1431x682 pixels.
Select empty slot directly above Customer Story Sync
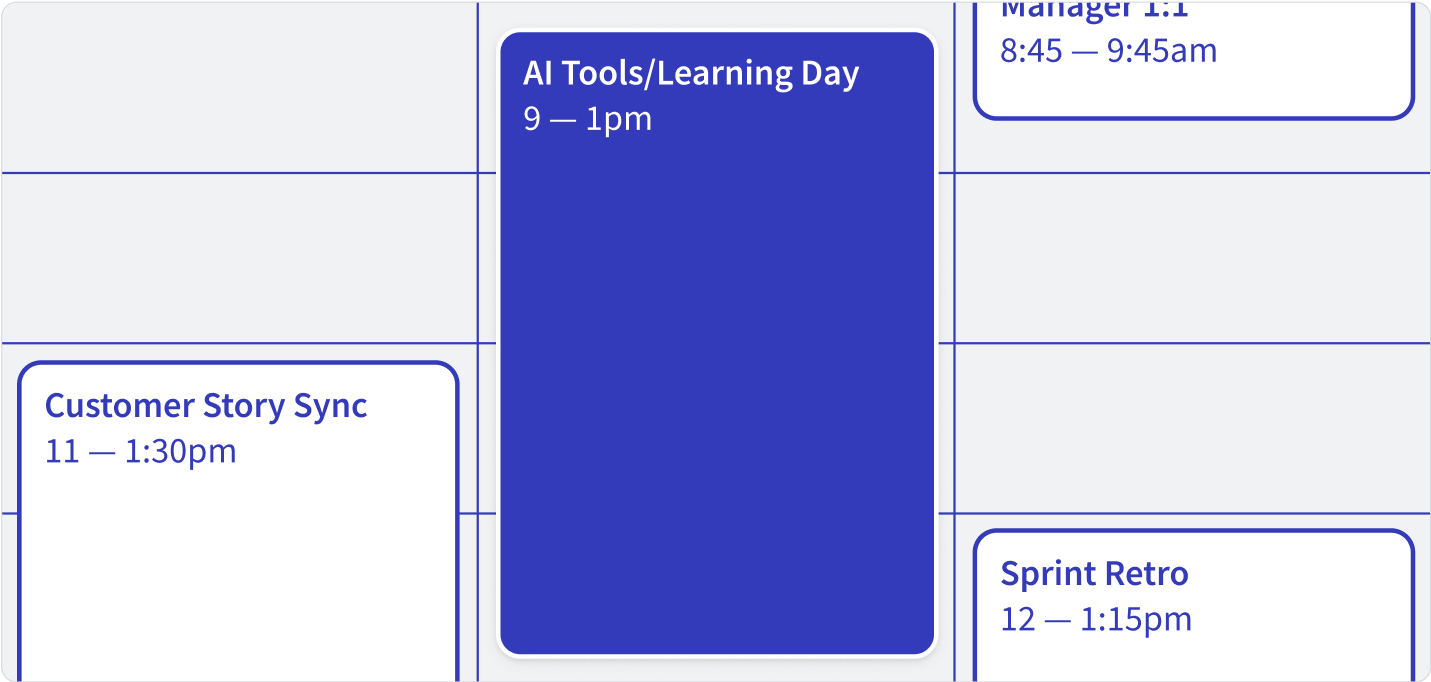coord(239,258)
